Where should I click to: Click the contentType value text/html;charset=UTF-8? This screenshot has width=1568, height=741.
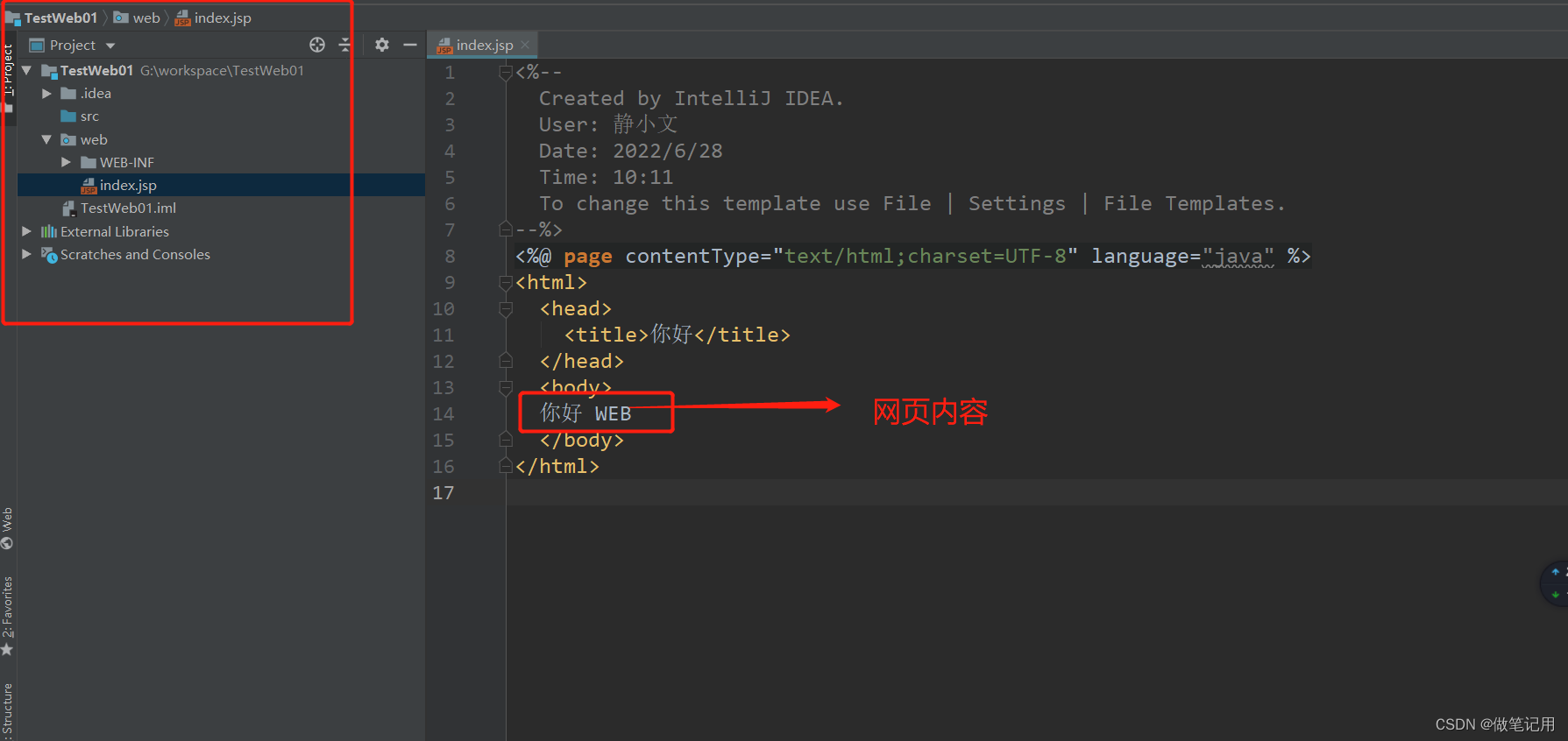tap(925, 256)
